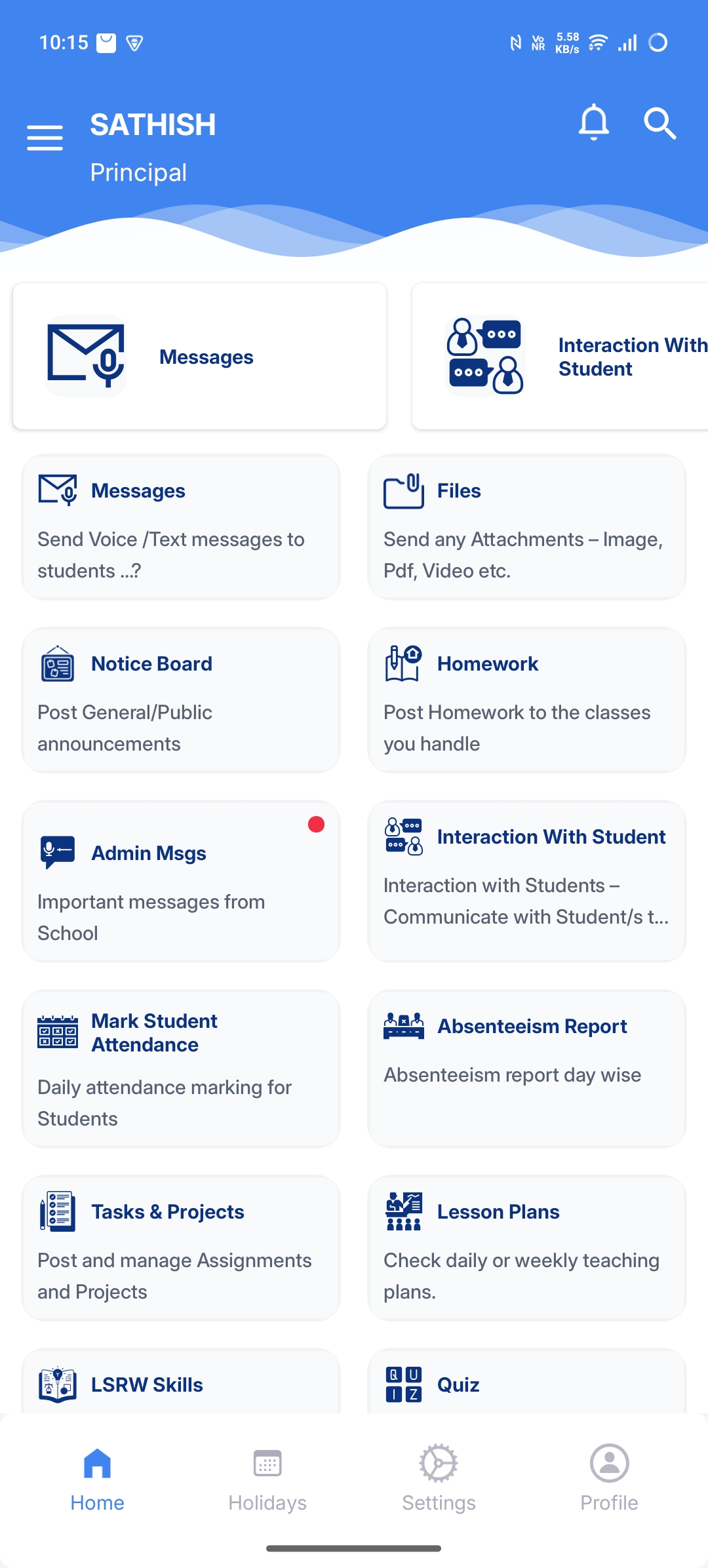Screen dimensions: 708x1568
Task: Tap the Quiz tile icon
Action: point(404,1384)
